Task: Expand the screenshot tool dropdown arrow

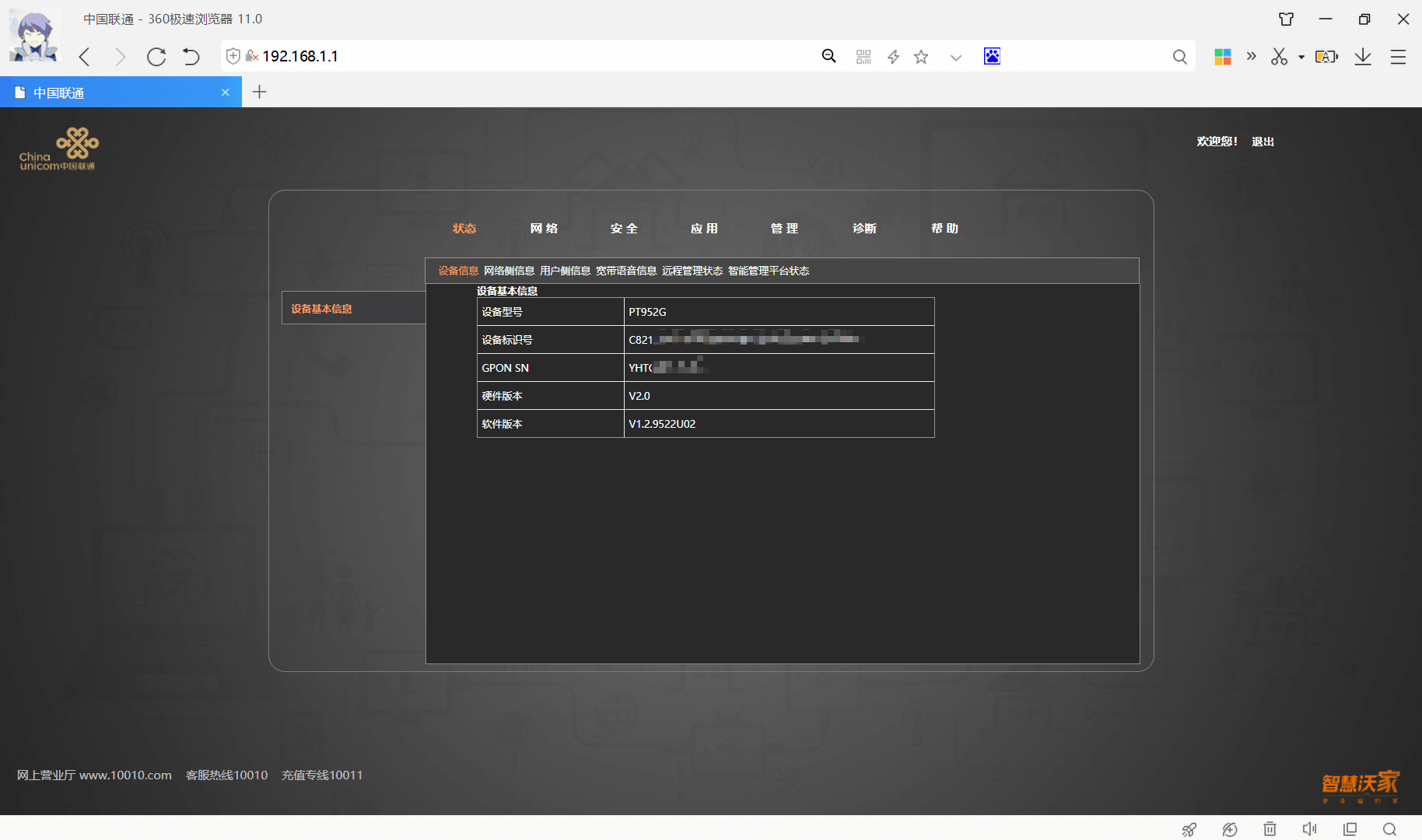Action: tap(1301, 57)
